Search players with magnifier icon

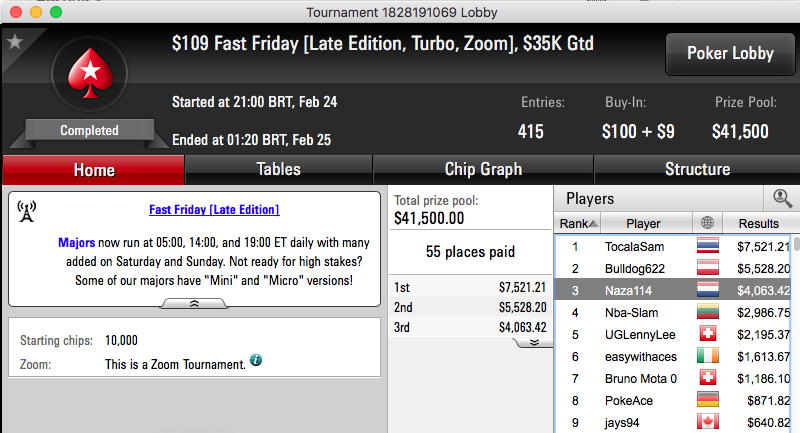click(x=782, y=198)
